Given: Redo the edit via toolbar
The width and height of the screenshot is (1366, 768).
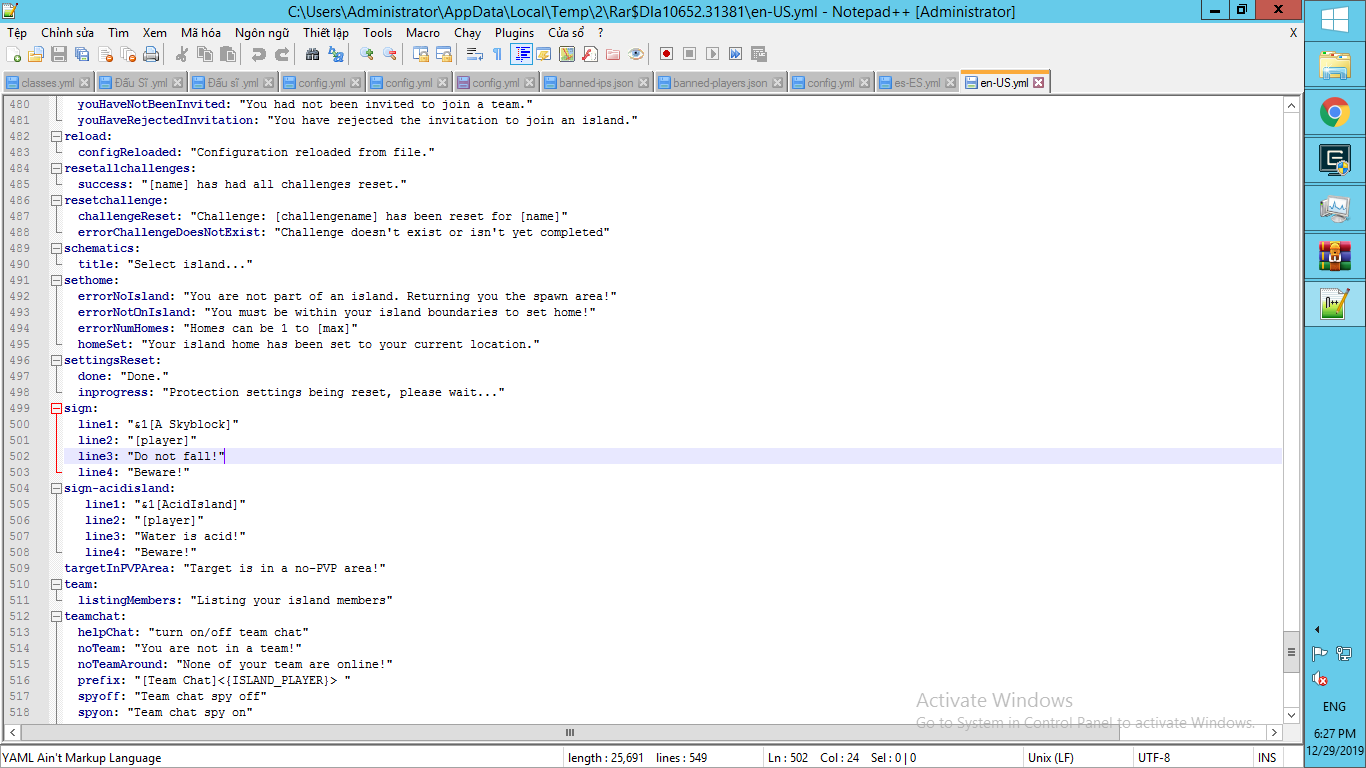Looking at the screenshot, I should [282, 54].
